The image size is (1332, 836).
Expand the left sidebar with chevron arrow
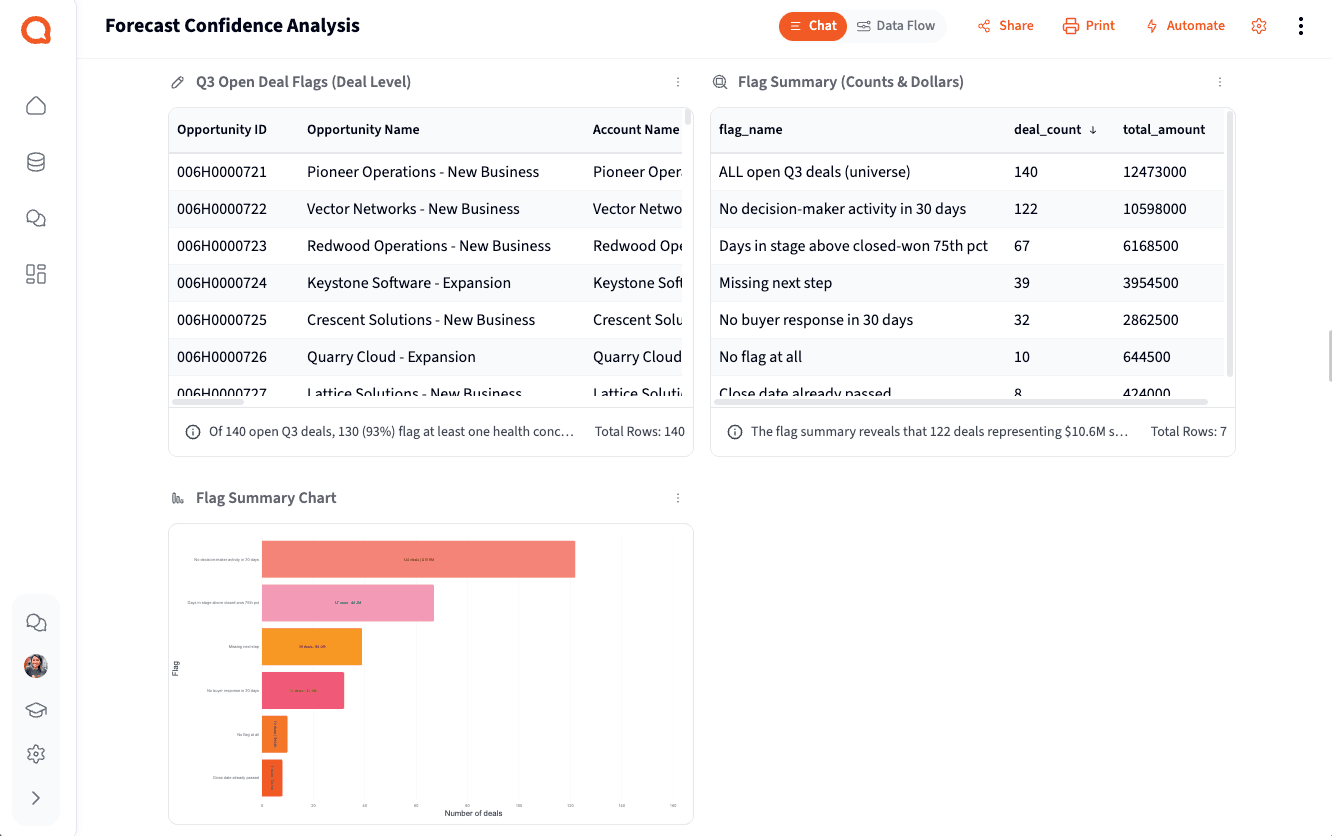coord(36,798)
